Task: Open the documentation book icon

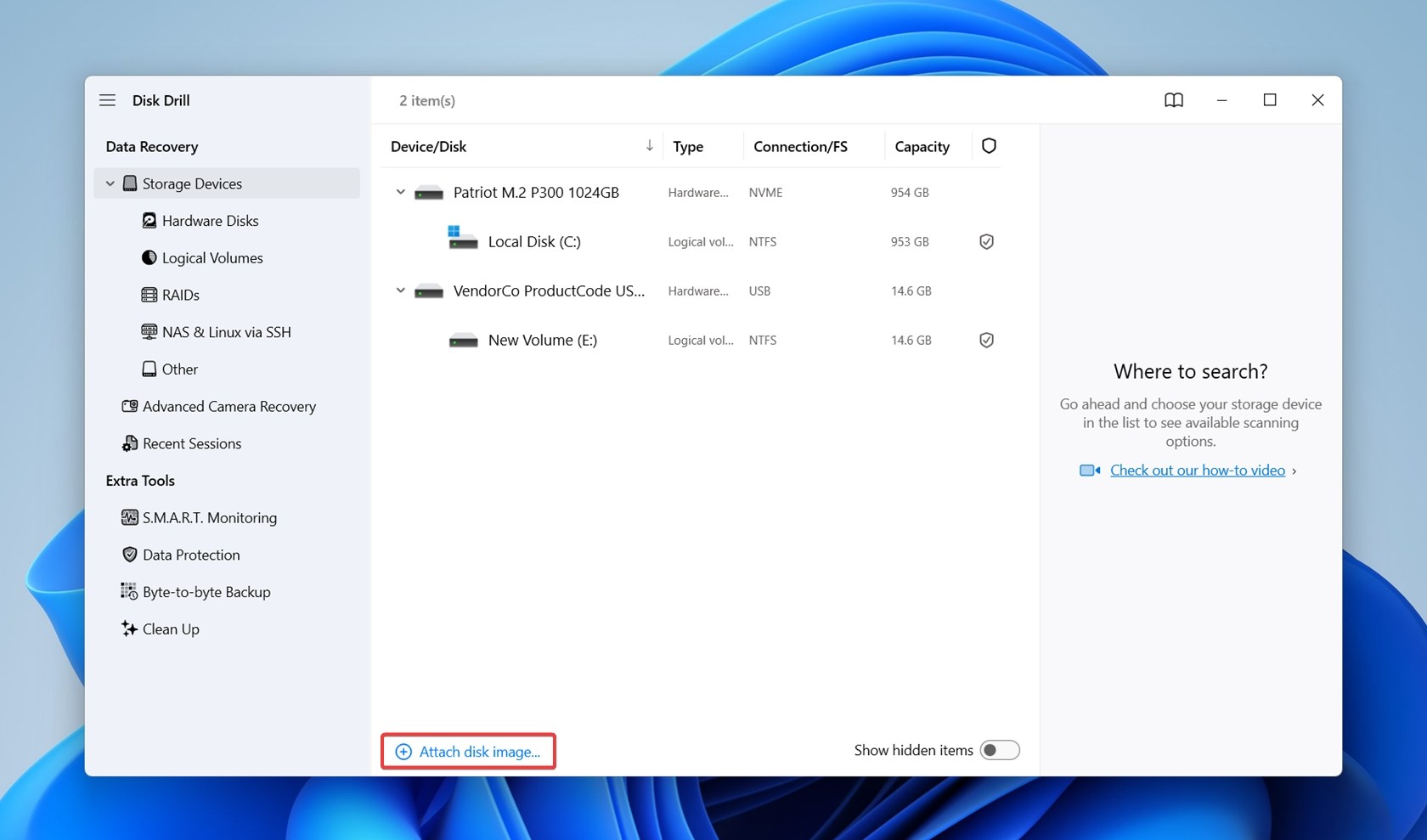Action: click(1173, 99)
